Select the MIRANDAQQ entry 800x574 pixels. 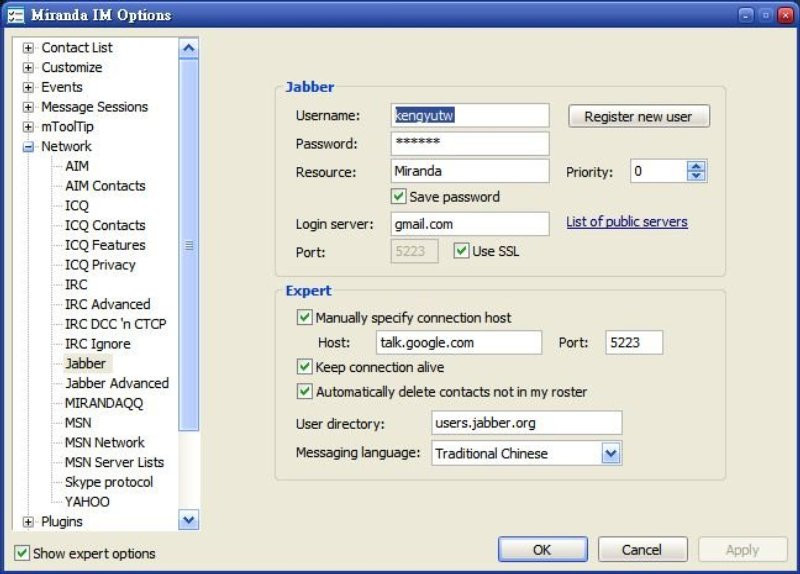104,404
